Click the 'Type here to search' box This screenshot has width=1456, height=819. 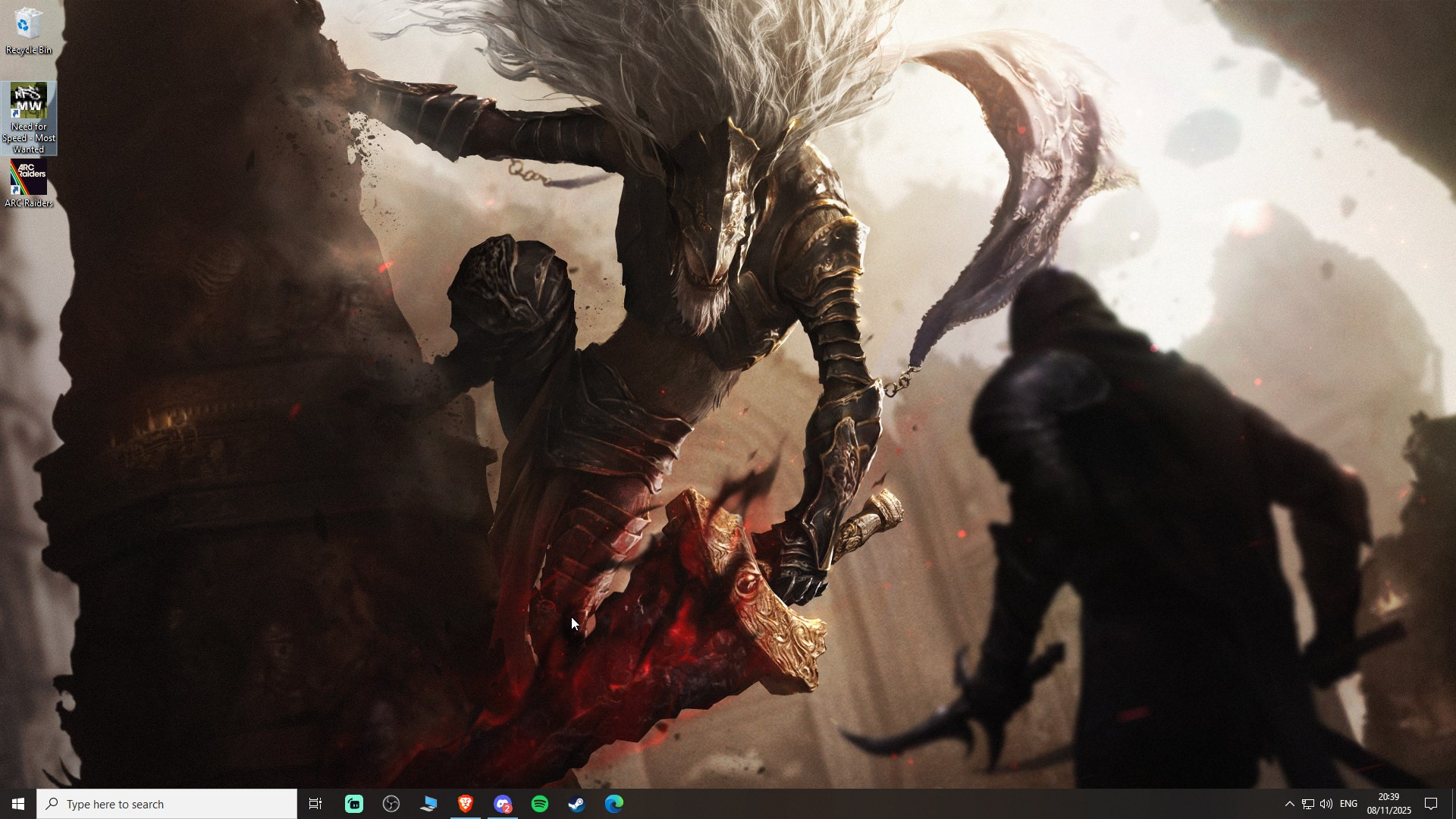coord(167,804)
